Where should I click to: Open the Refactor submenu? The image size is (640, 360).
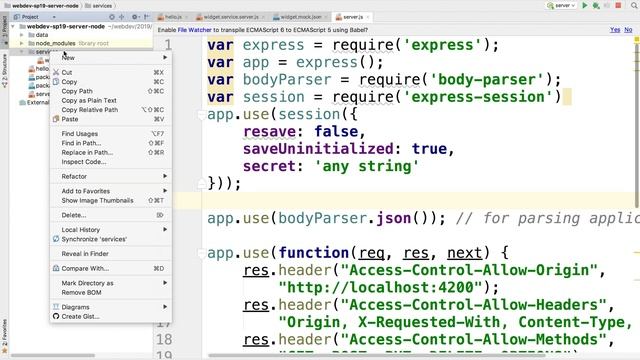110,176
